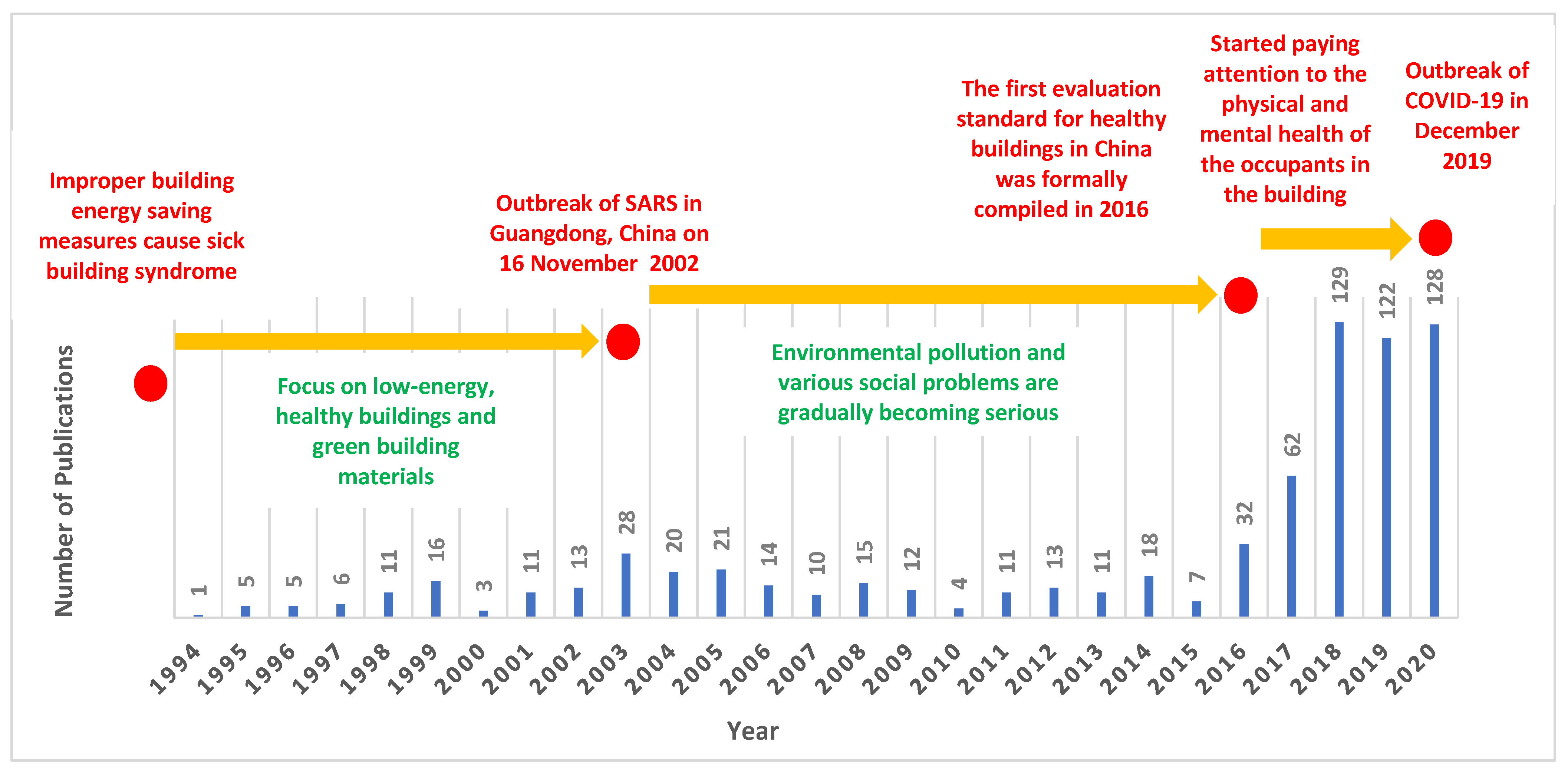
Task: Click the Year axis title
Action: tap(752, 731)
